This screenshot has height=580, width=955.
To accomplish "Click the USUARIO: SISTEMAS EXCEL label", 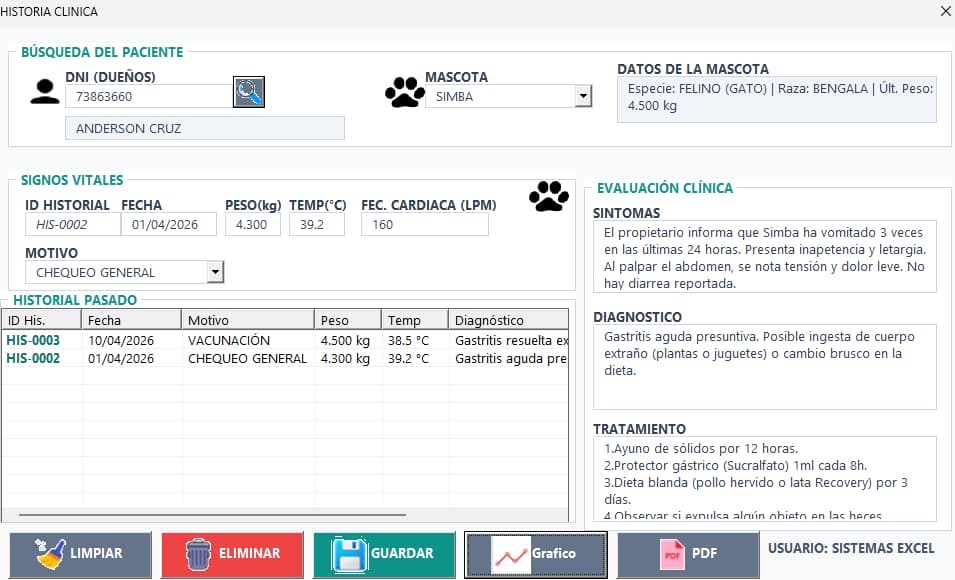I will pyautogui.click(x=851, y=548).
